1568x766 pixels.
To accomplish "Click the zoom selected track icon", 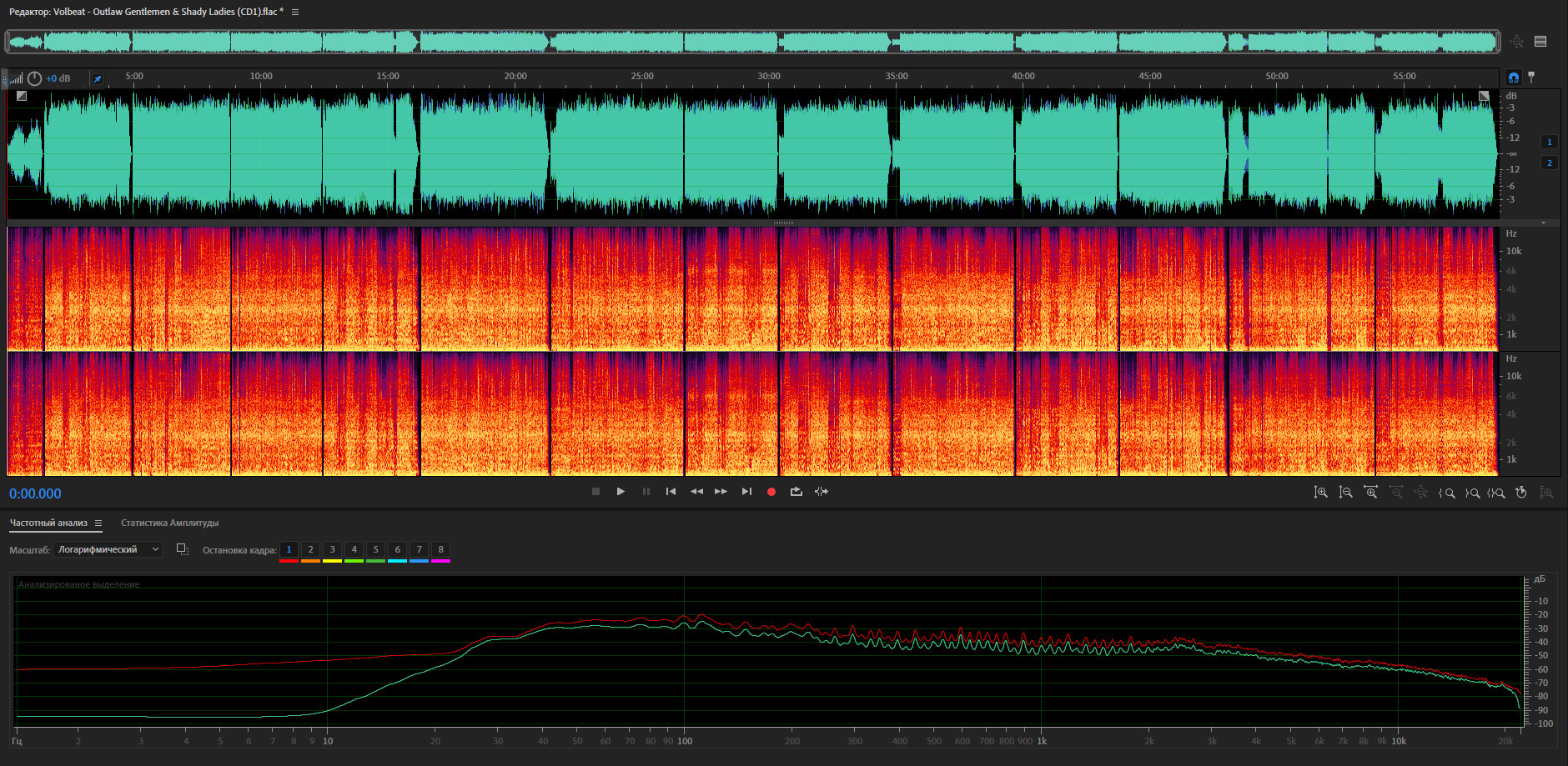I will pyautogui.click(x=1546, y=493).
